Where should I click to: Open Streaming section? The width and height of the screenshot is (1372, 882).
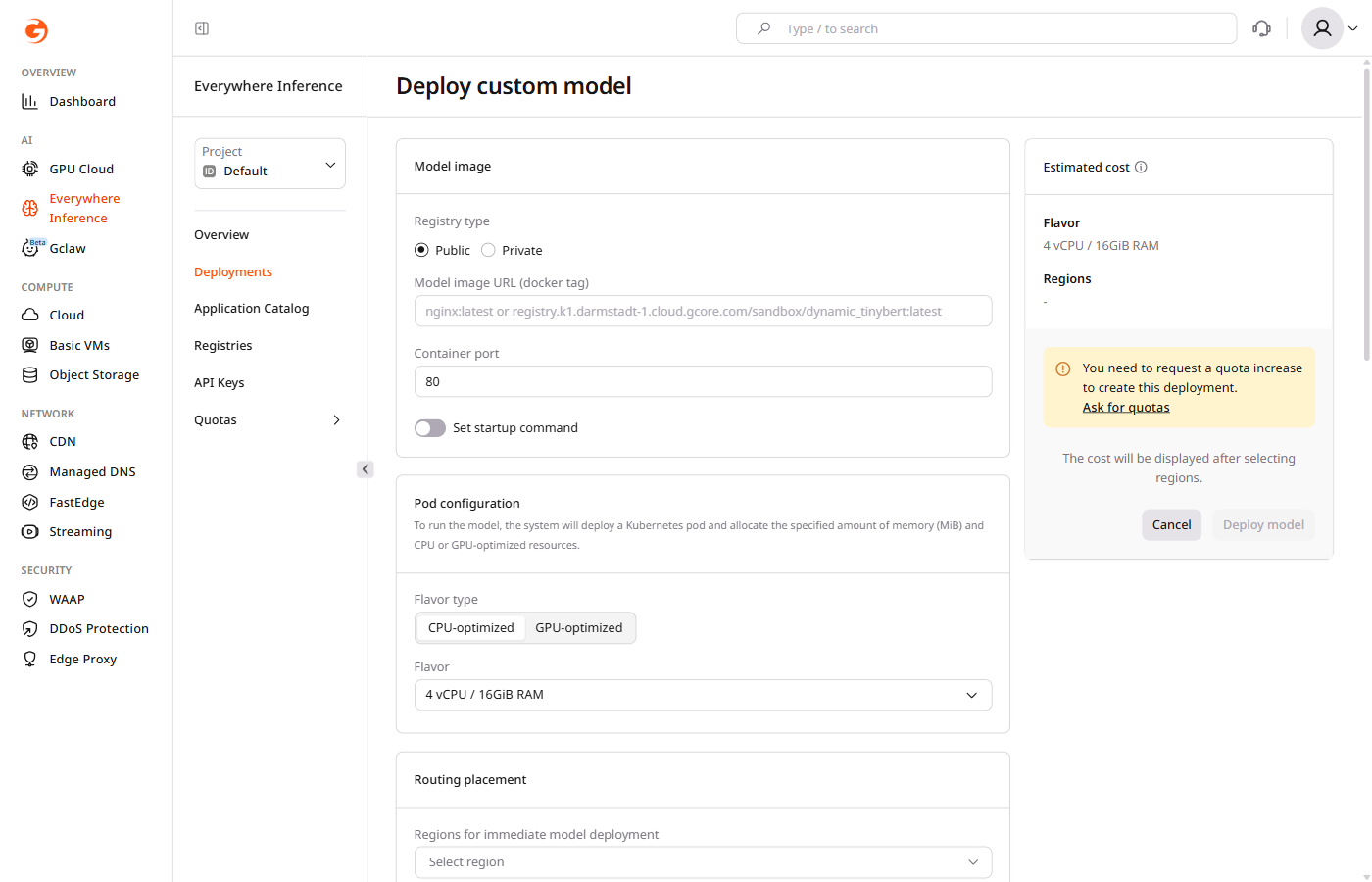67,531
